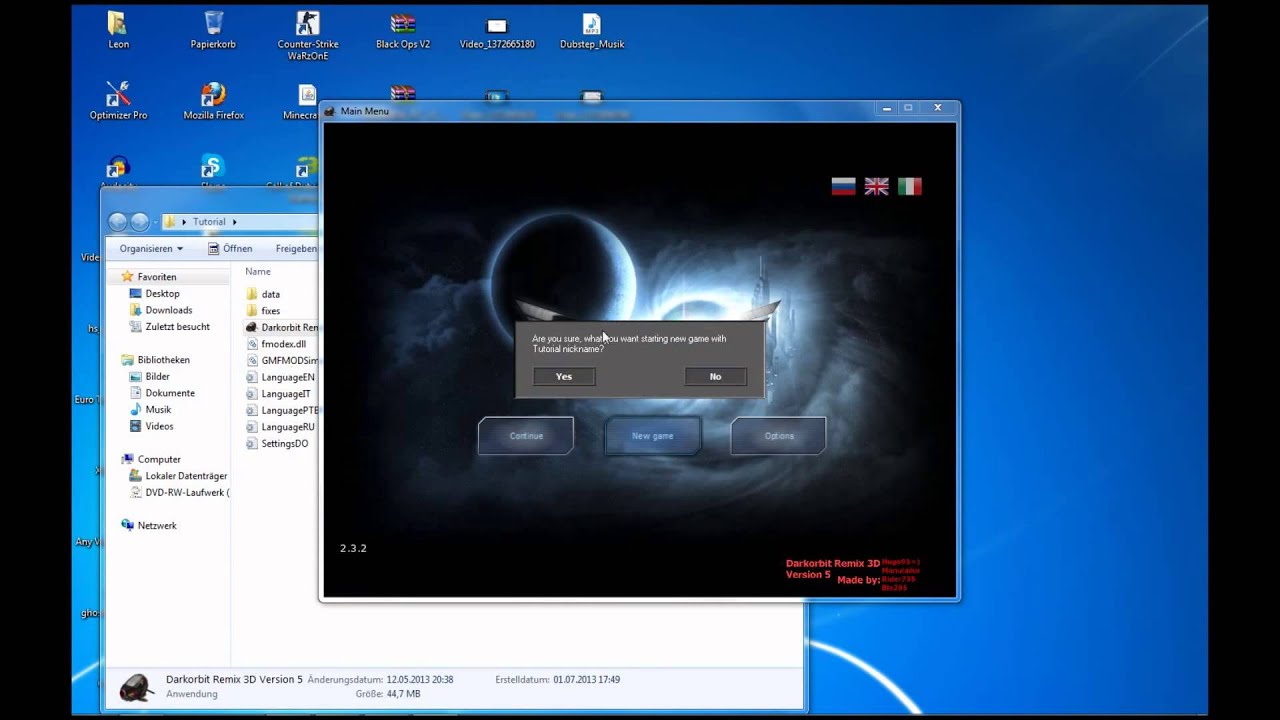The width and height of the screenshot is (1280, 720).
Task: Expand the breadcrumb arrow after Tutorial
Action: tap(235, 222)
